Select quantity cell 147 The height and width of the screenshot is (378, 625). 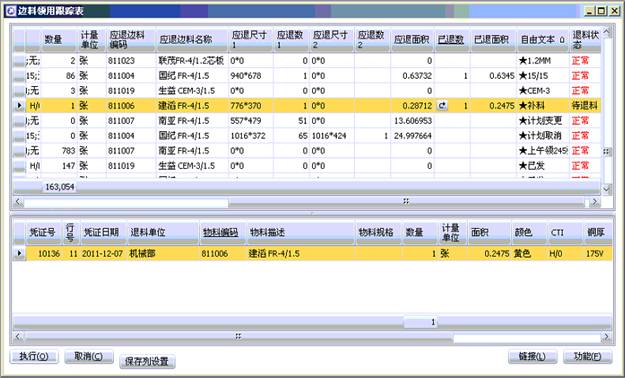(58, 166)
